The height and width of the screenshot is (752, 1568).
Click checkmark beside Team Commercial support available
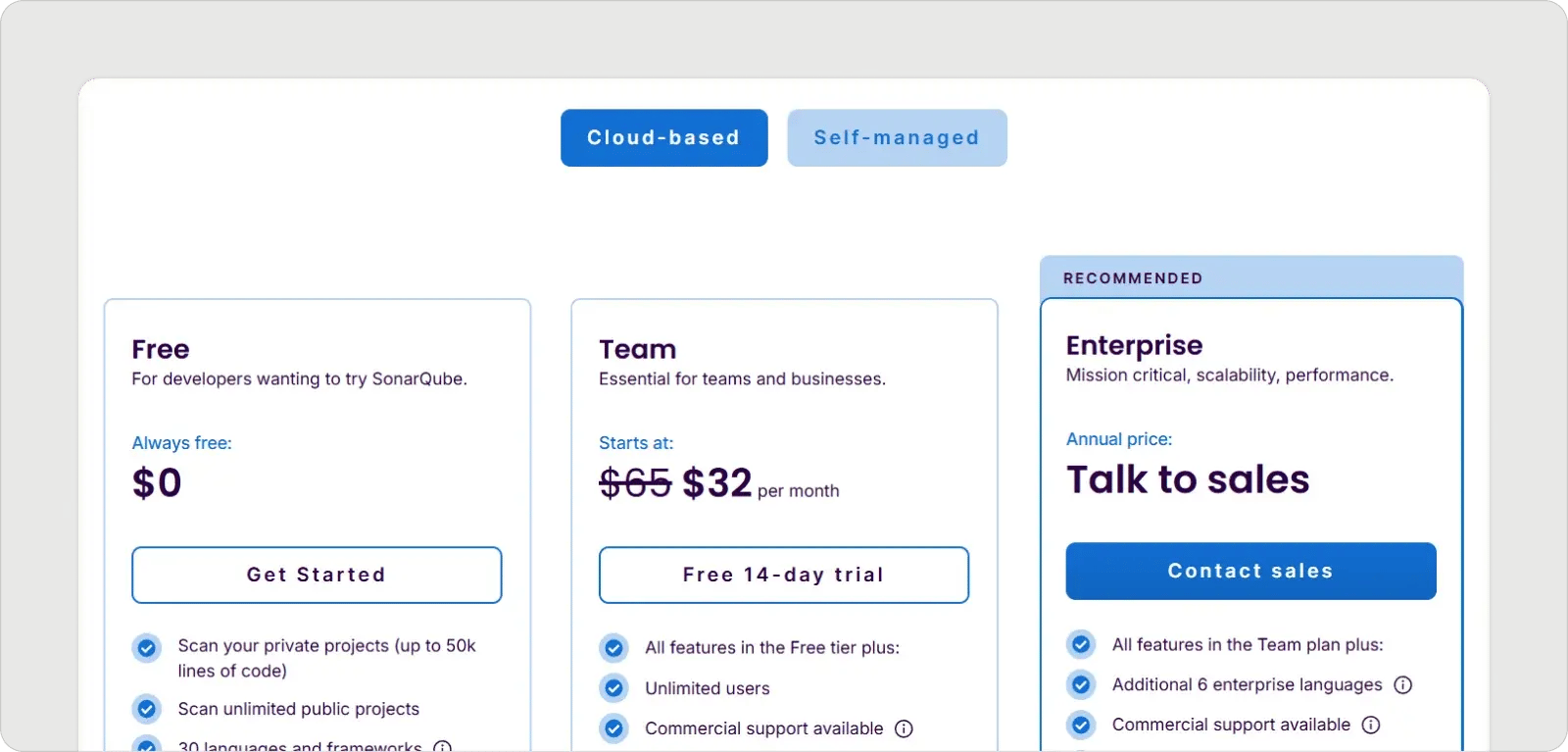613,728
